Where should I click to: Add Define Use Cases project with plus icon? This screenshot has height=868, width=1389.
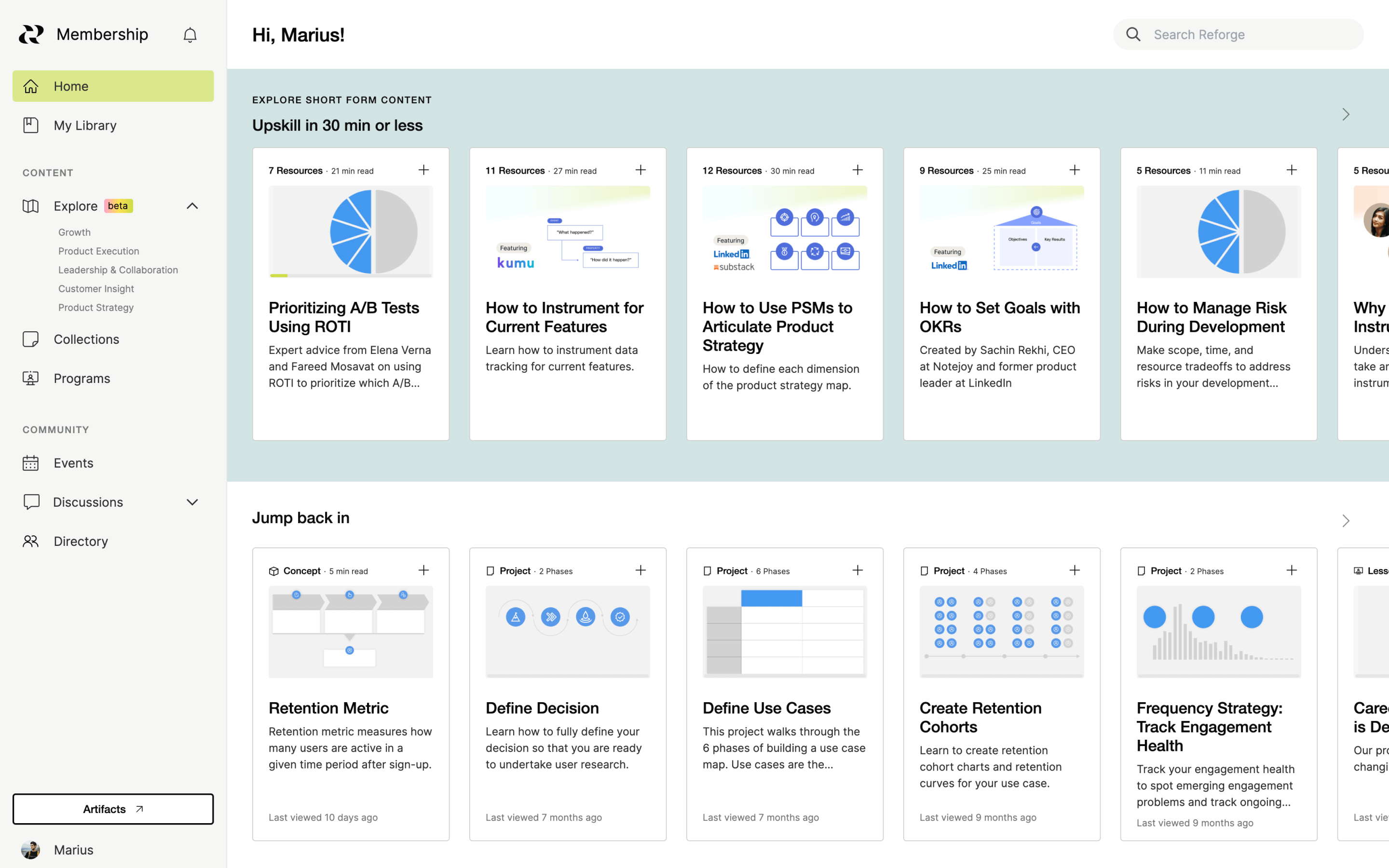point(858,570)
